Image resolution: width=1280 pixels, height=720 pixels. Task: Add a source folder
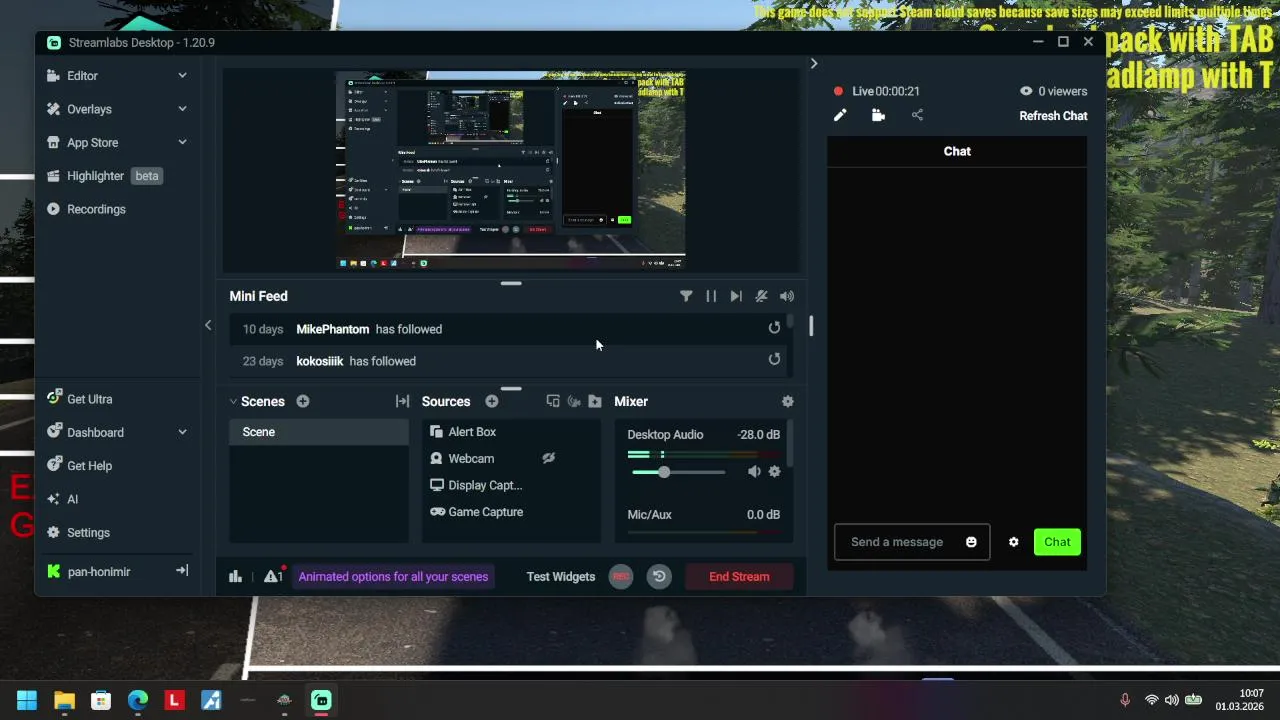[x=595, y=401]
